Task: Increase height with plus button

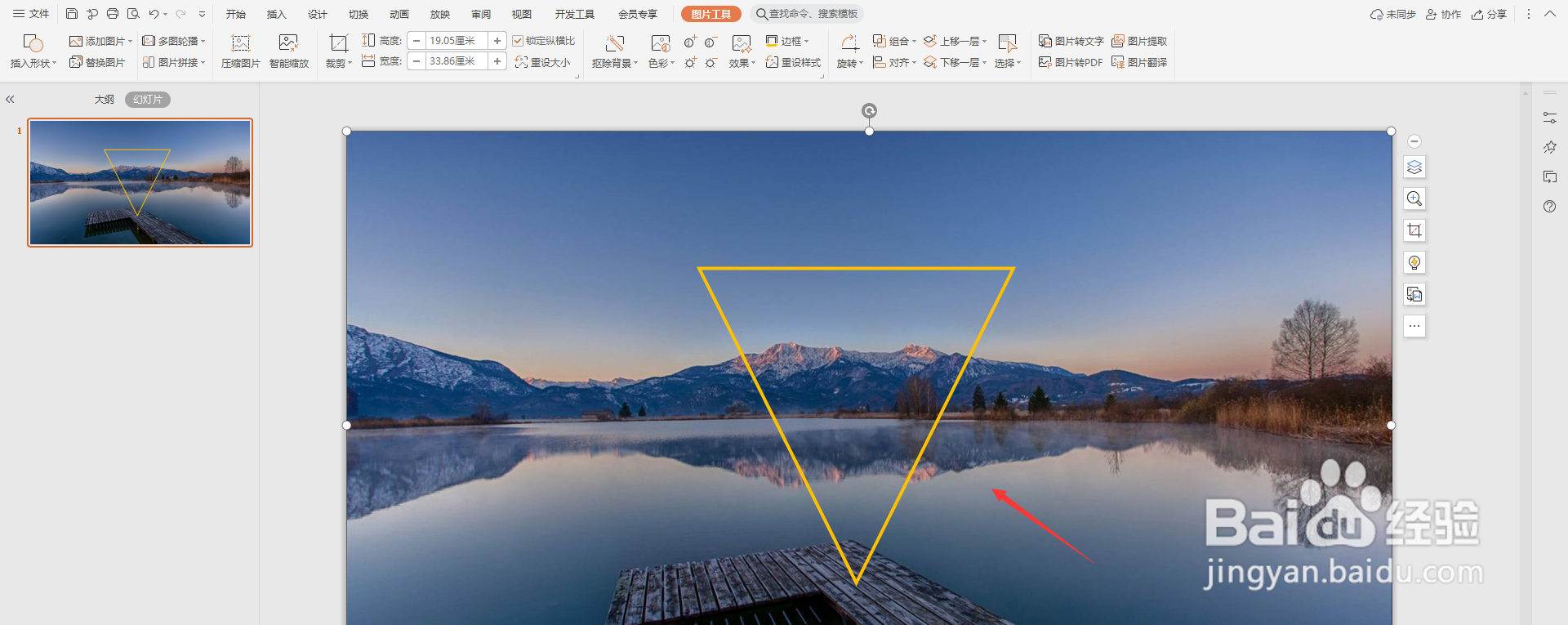Action: 497,41
